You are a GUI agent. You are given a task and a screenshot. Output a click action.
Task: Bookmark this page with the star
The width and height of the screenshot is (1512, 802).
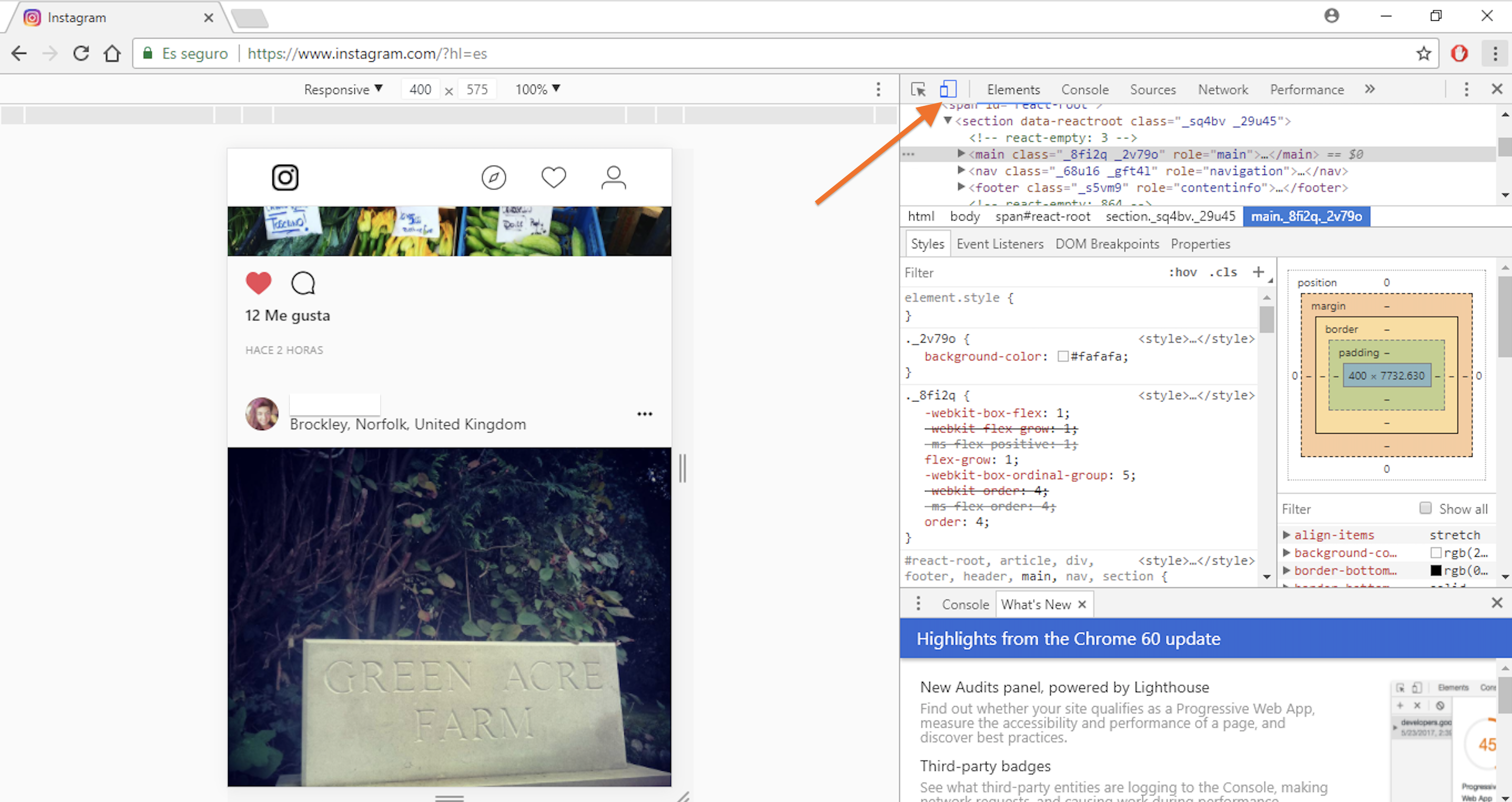pyautogui.click(x=1423, y=53)
